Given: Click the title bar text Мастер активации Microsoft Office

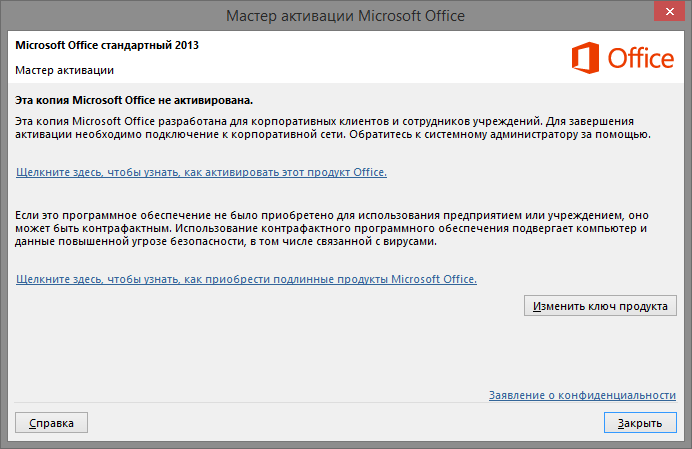Looking at the screenshot, I should click(x=346, y=16).
